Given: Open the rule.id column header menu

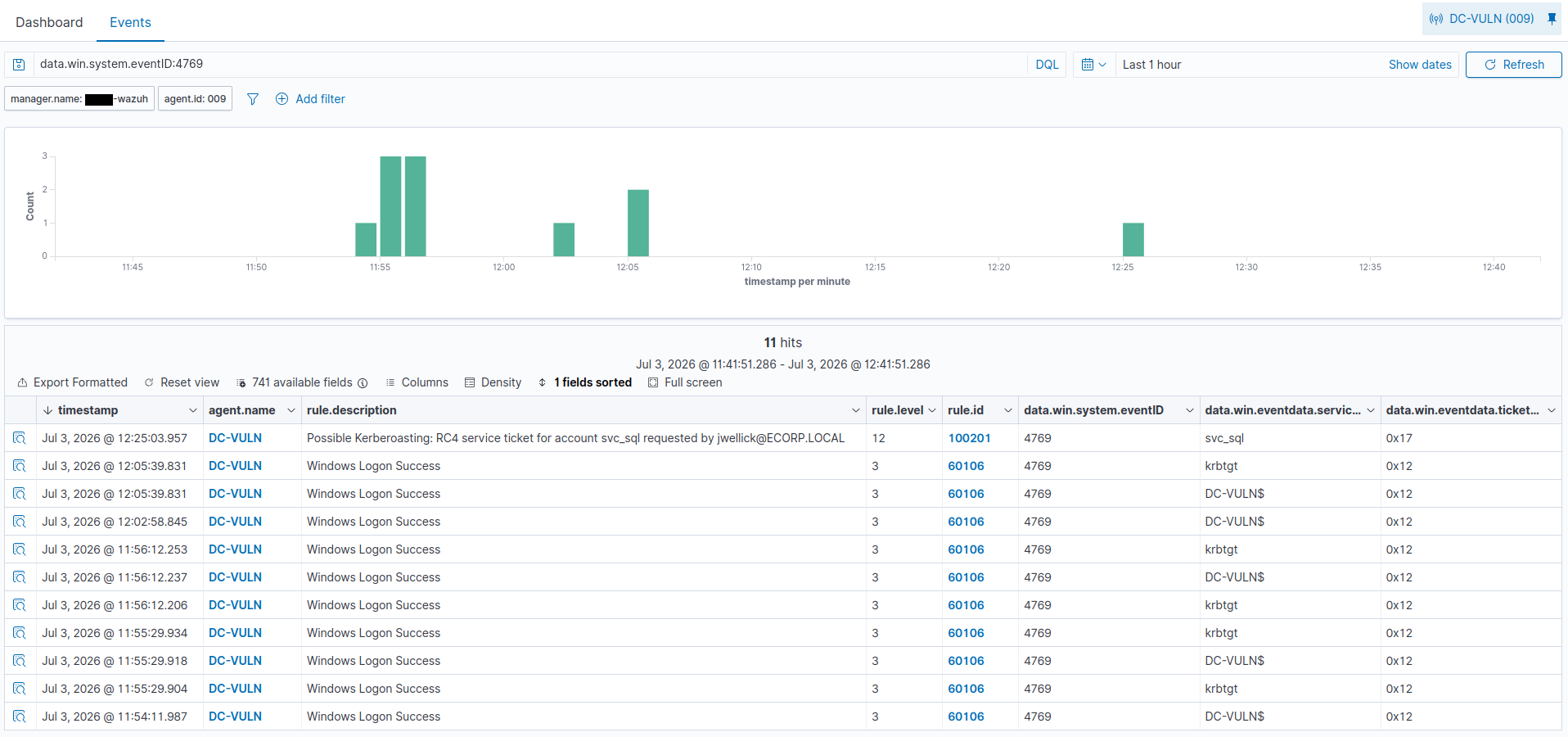Looking at the screenshot, I should (1008, 410).
